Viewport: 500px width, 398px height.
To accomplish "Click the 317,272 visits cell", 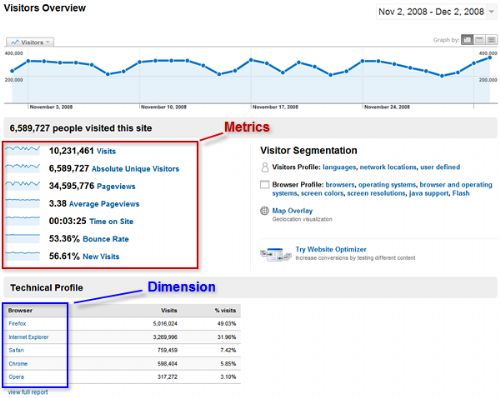I will (x=167, y=377).
